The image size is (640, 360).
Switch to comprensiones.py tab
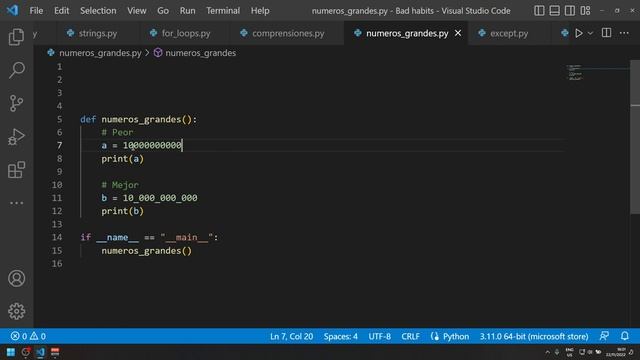(288, 33)
